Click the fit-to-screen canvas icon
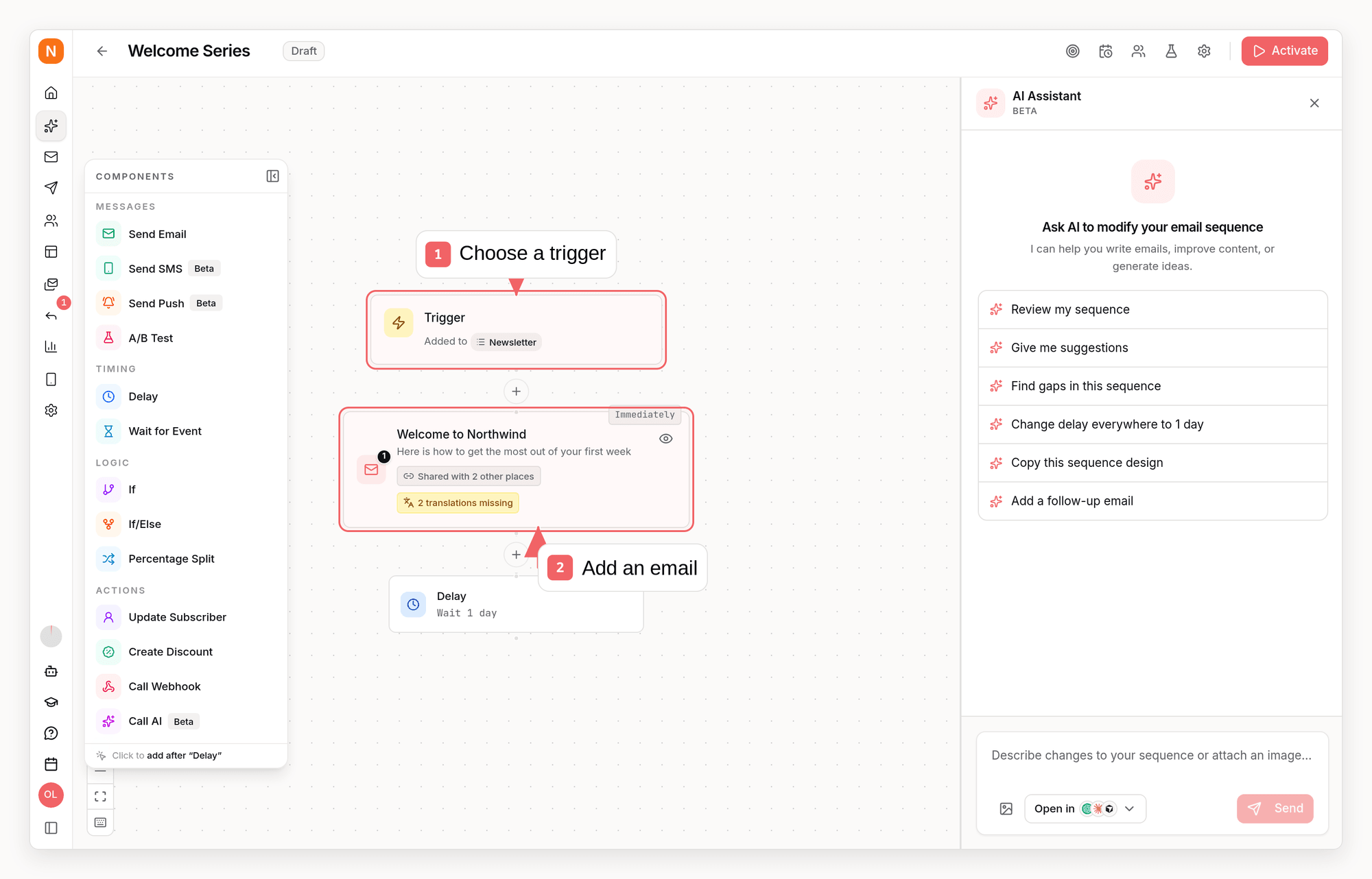The height and width of the screenshot is (879, 1372). [x=101, y=797]
